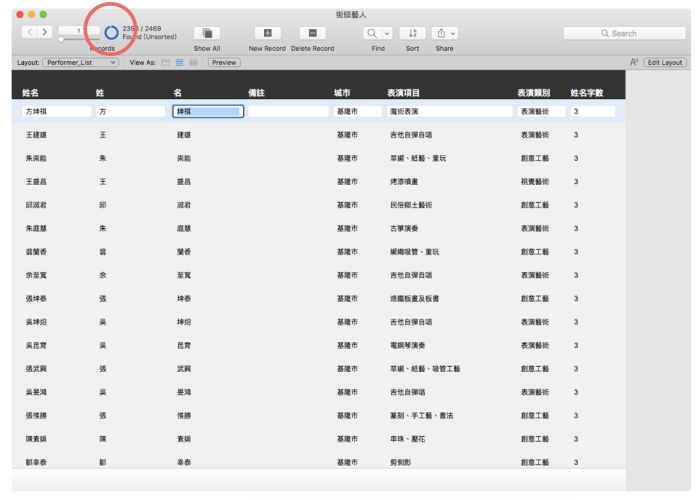Viewport: 699px width, 500px height.
Task: Switch to List view
Action: (x=179, y=62)
